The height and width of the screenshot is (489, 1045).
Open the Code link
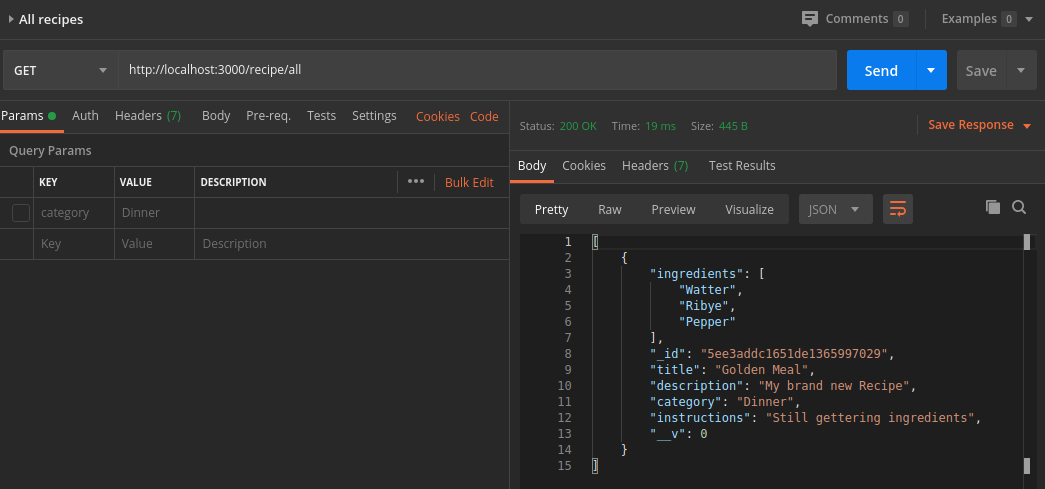485,117
